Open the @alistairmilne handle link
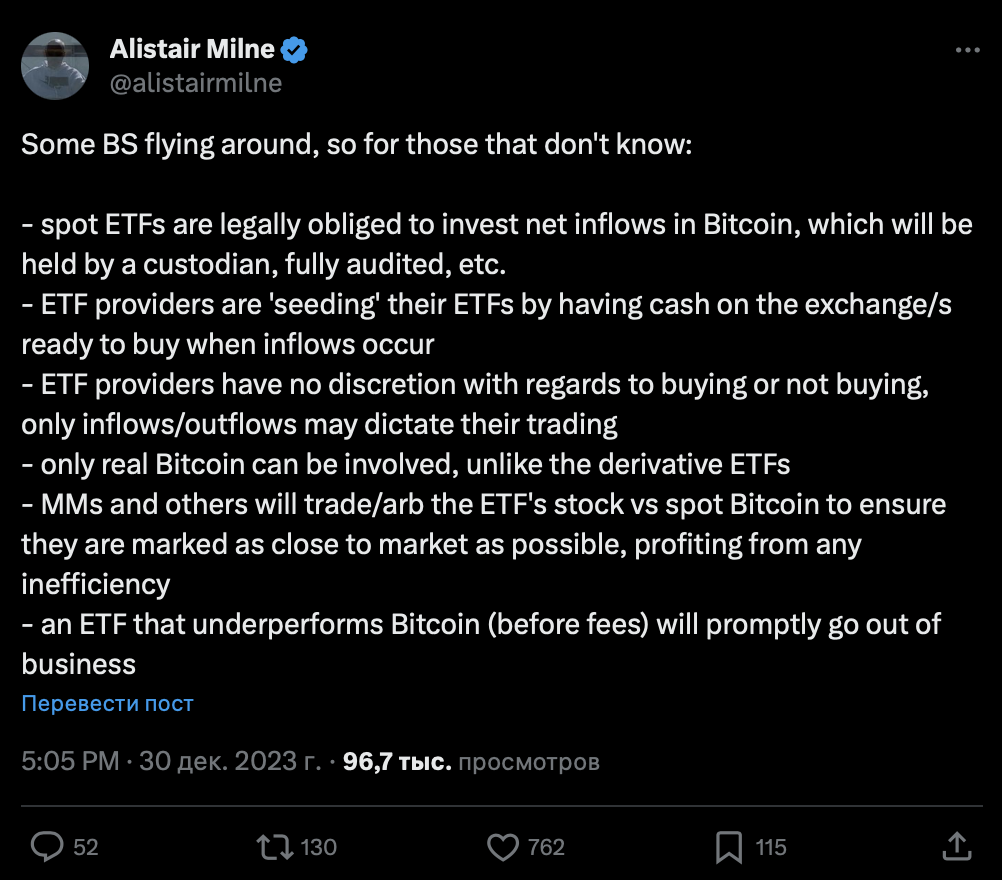Viewport: 1002px width, 880px height. 195,84
